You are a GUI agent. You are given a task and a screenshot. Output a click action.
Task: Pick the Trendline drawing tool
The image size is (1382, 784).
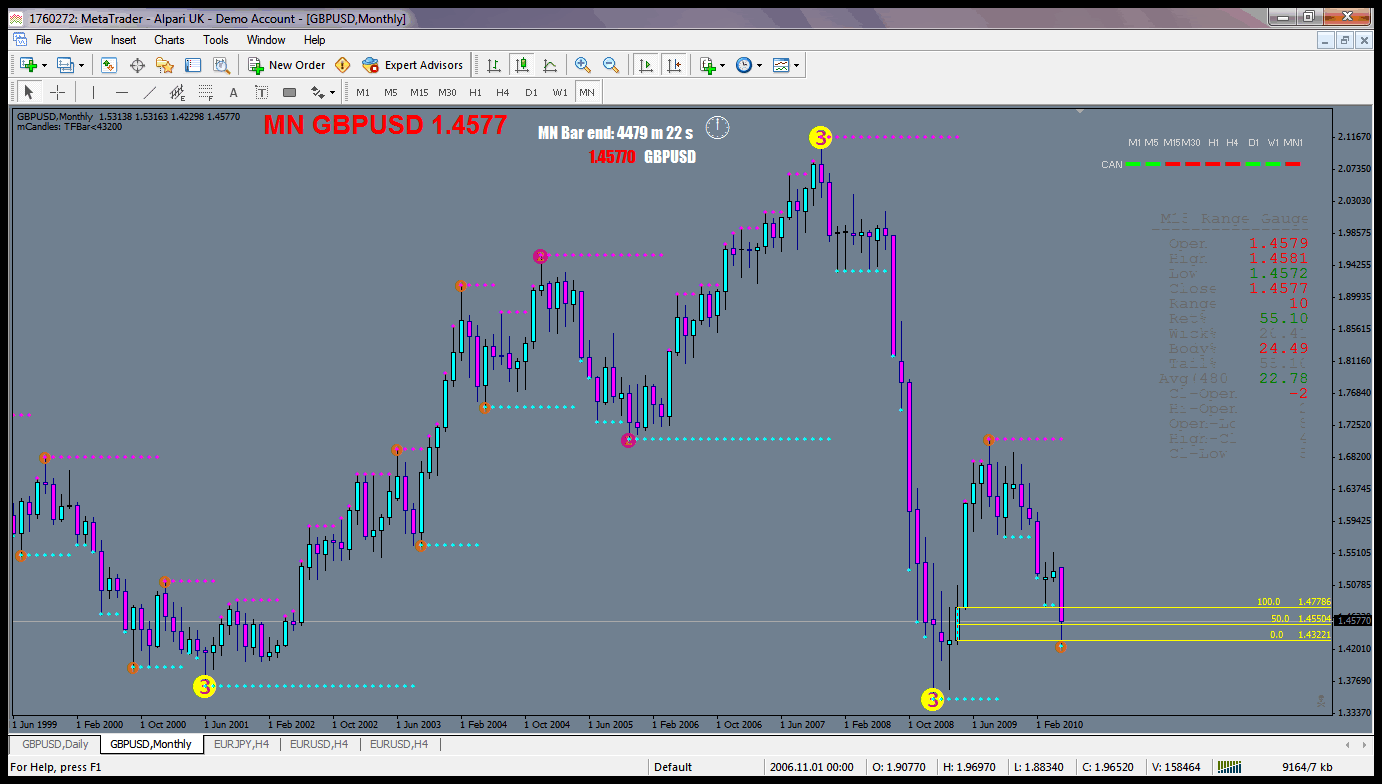point(150,92)
